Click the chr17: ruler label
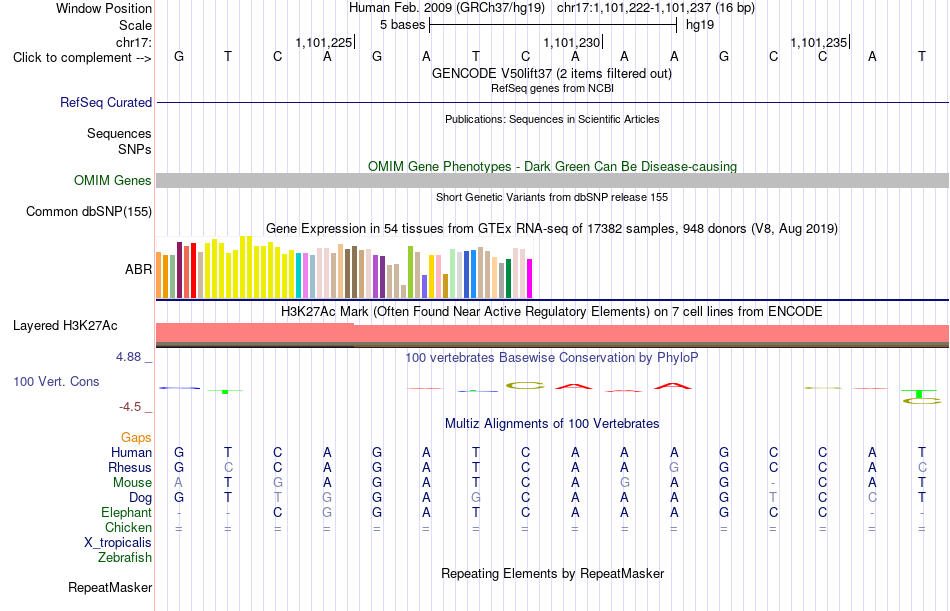Viewport: 950px width, 611px height. coord(133,42)
